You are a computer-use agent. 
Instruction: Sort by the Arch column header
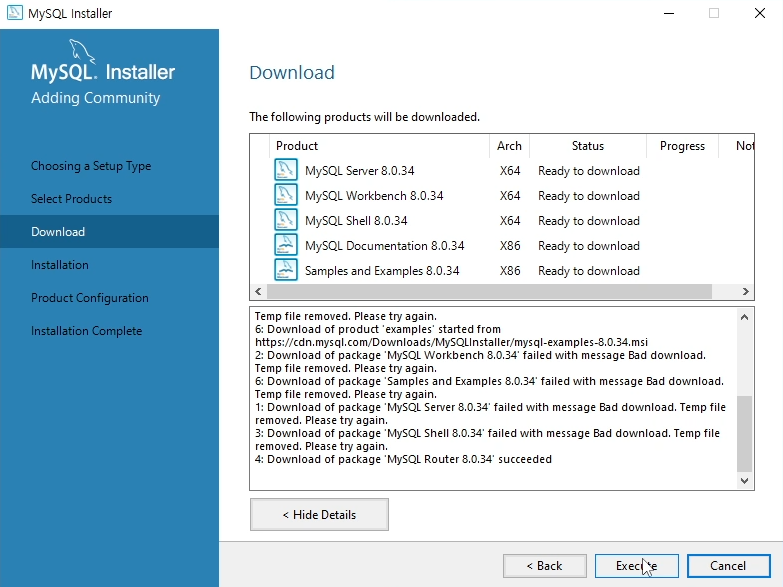(x=509, y=146)
